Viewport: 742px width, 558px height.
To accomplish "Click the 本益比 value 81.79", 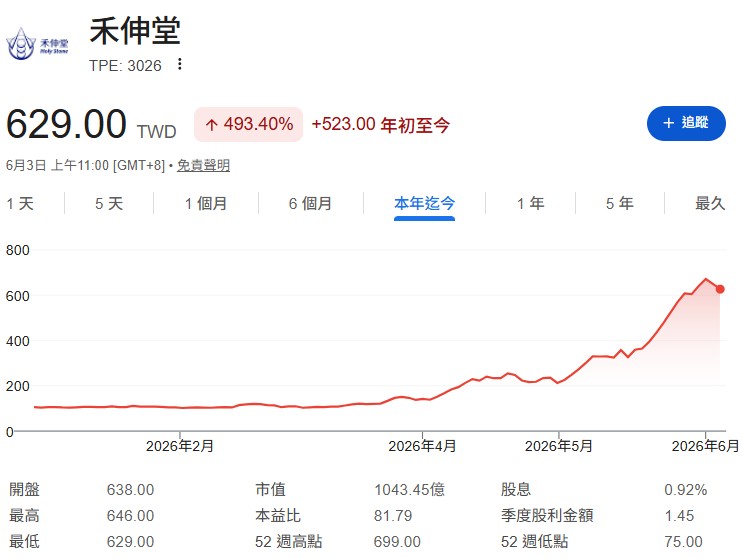I will point(393,515).
